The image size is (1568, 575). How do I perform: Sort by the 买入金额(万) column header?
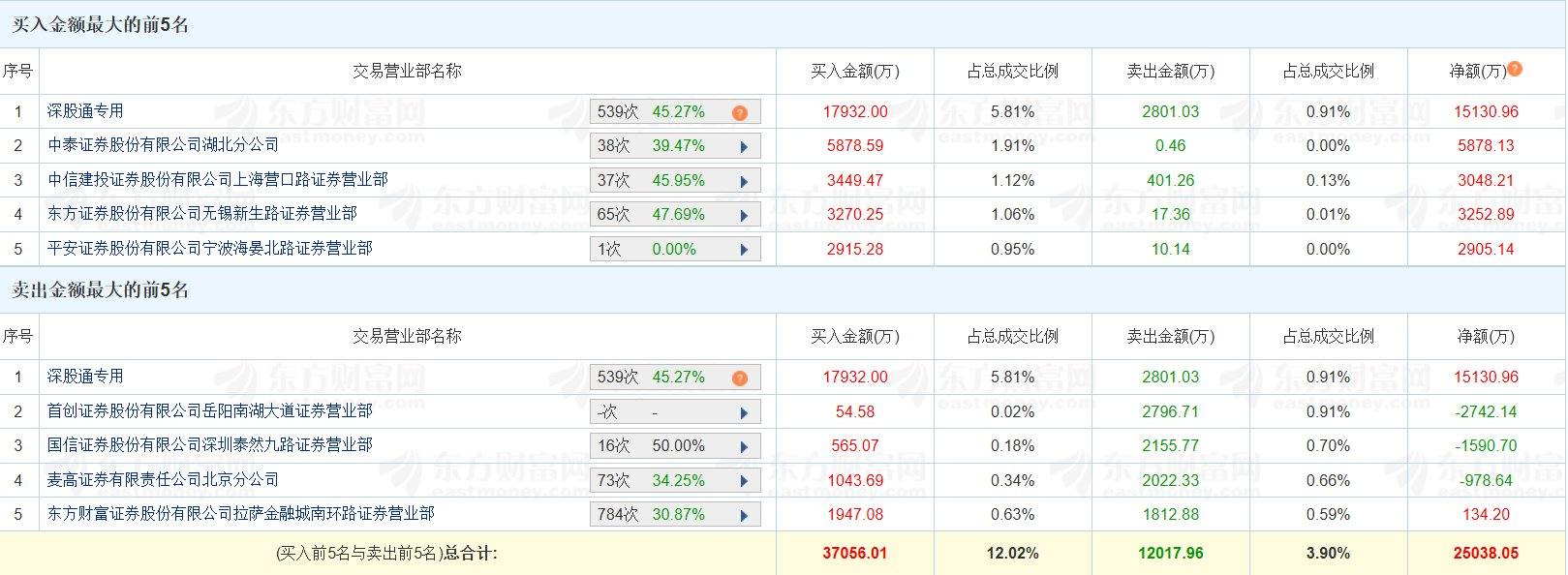(x=853, y=70)
